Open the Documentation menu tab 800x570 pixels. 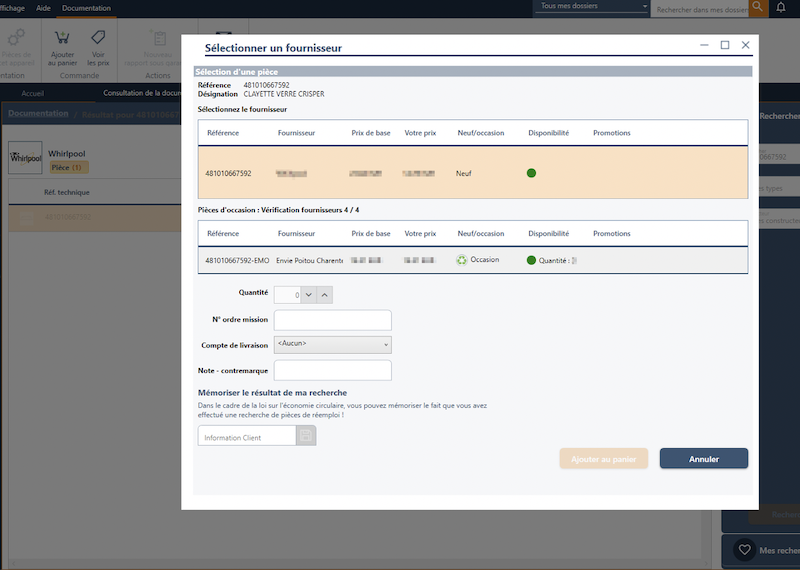pyautogui.click(x=86, y=8)
